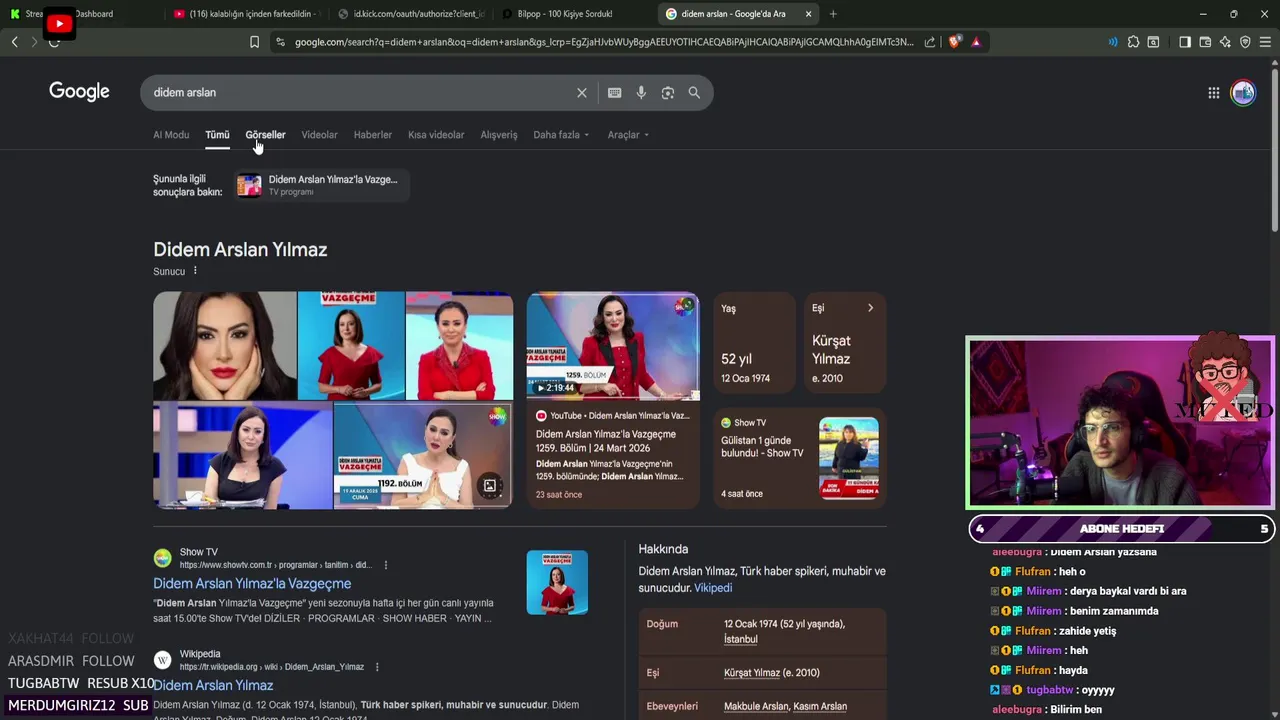This screenshot has height=720, width=1280.
Task: Open Brave Shields lion icon
Action: 954,42
